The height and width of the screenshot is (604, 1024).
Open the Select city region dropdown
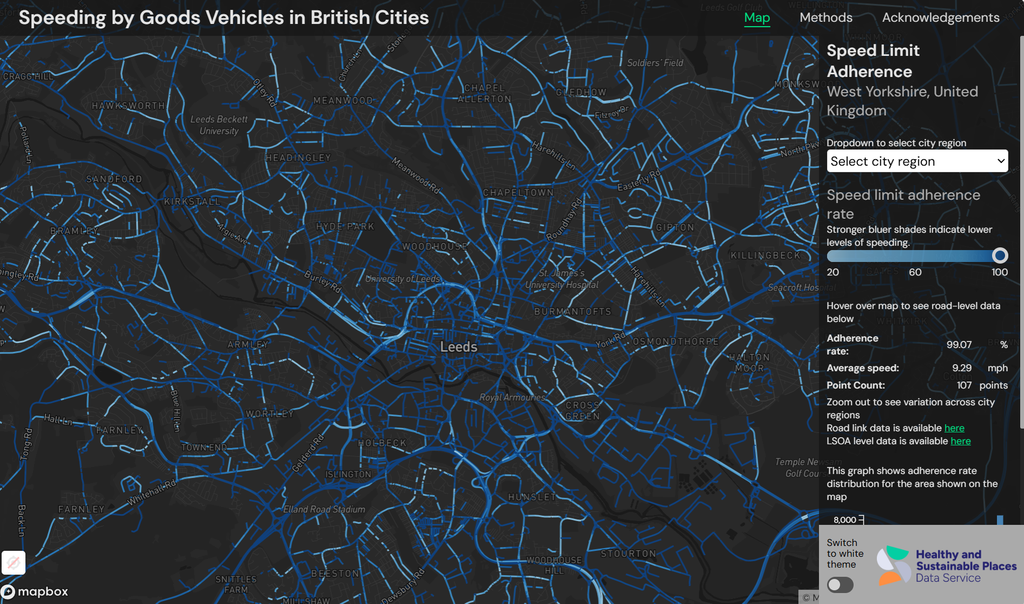(917, 161)
